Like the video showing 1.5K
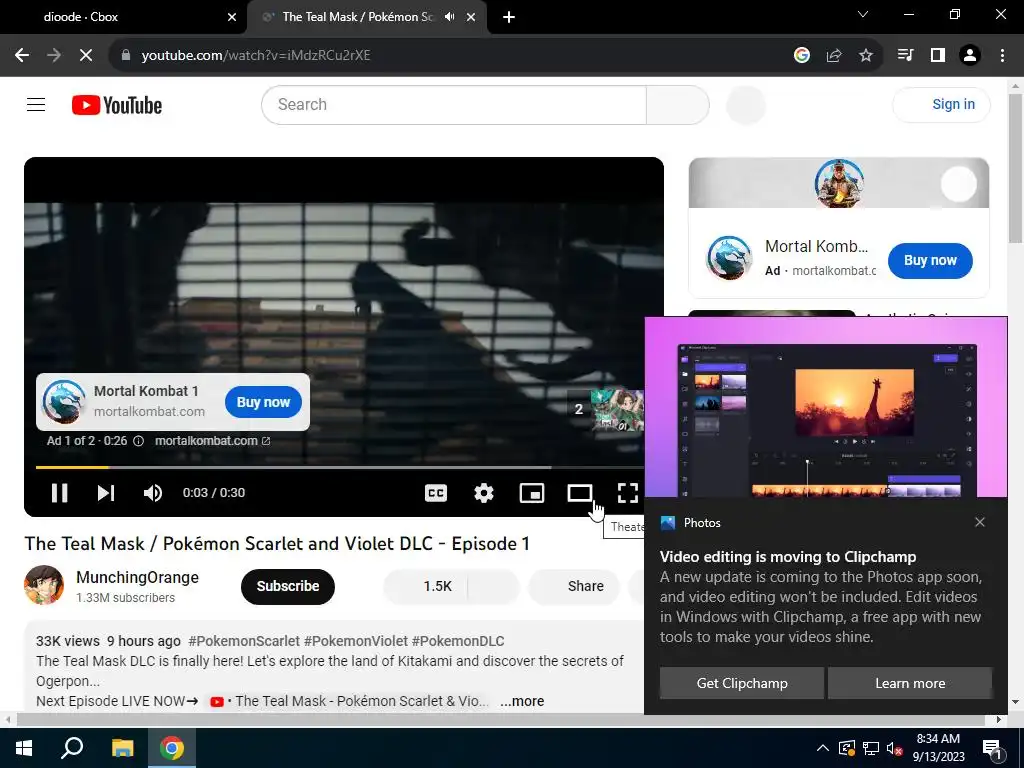The image size is (1024, 768). pos(426,586)
